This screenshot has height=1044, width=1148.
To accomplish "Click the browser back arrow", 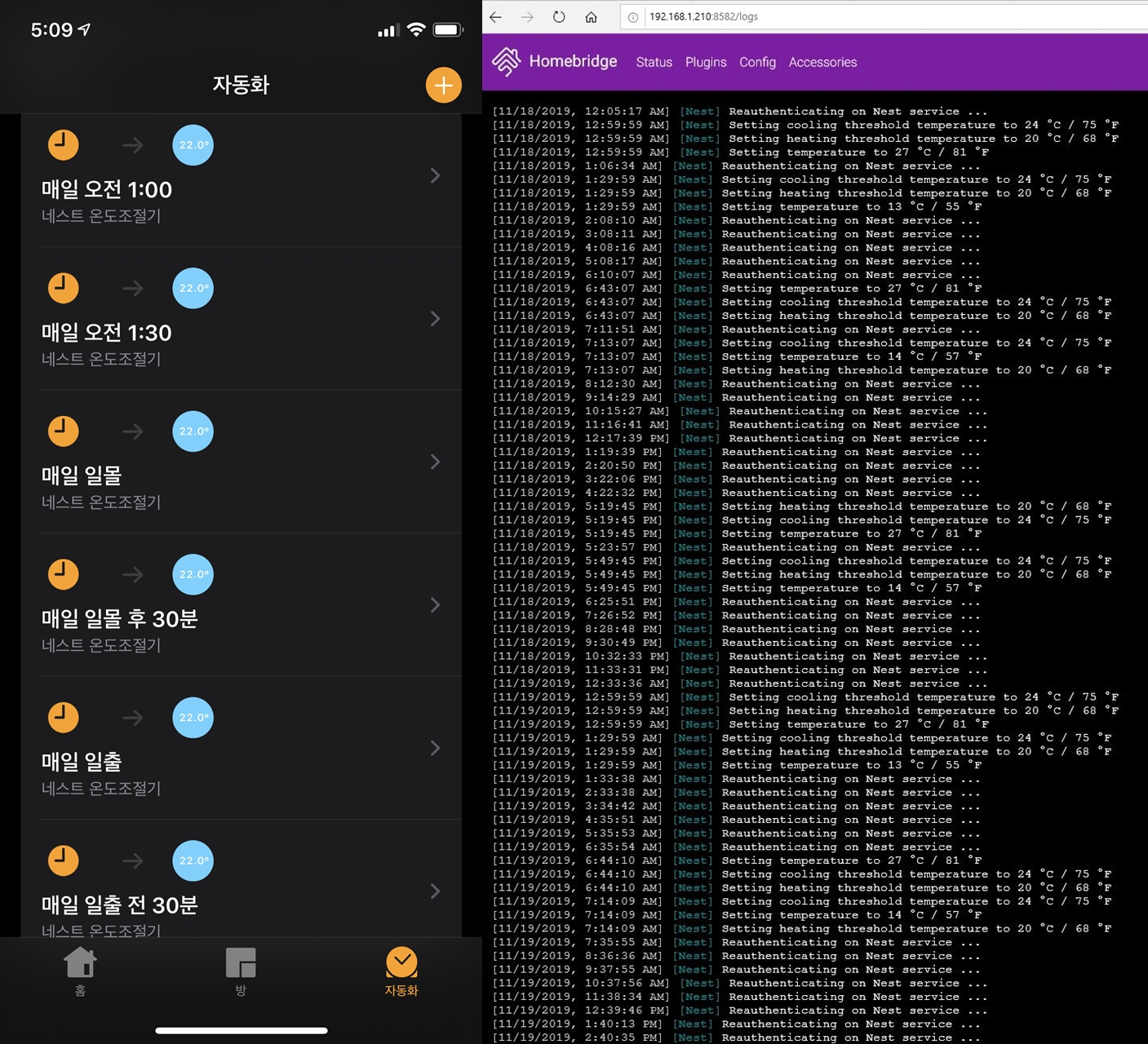I will coord(495,16).
